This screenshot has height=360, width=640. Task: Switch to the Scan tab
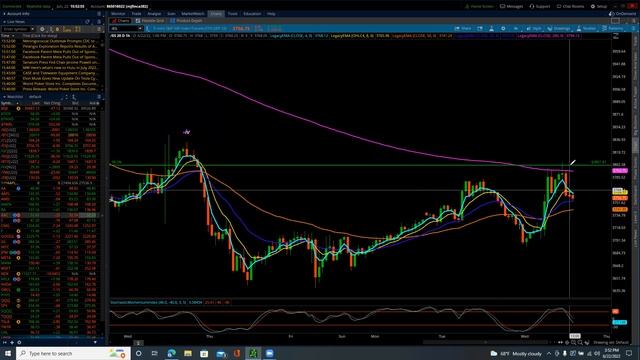pyautogui.click(x=171, y=13)
